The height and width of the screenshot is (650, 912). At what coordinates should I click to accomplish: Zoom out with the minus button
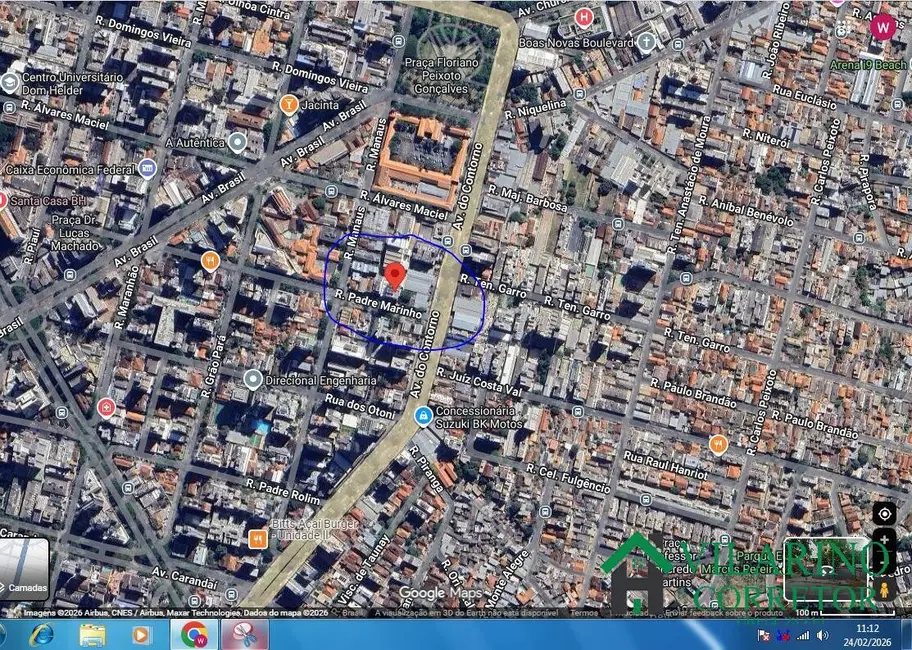click(884, 562)
